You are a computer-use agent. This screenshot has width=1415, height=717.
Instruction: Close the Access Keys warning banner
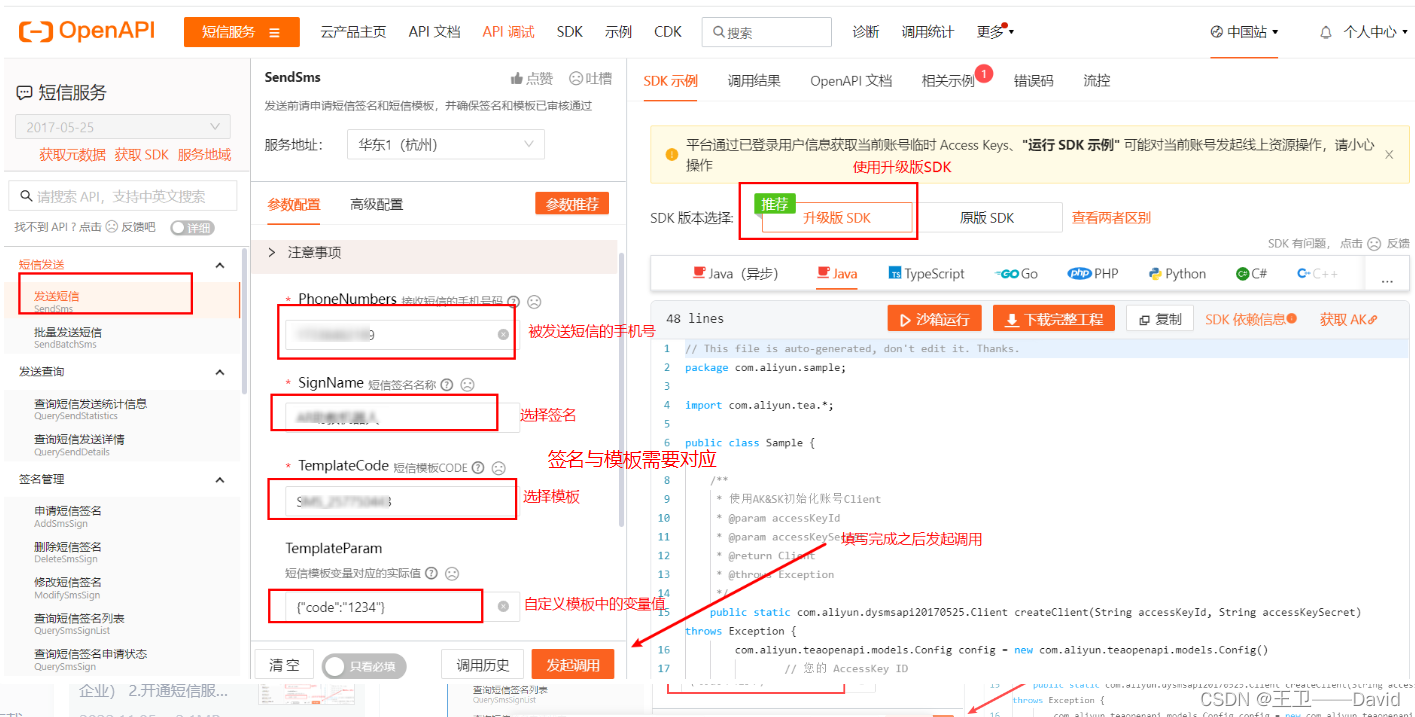1389,155
